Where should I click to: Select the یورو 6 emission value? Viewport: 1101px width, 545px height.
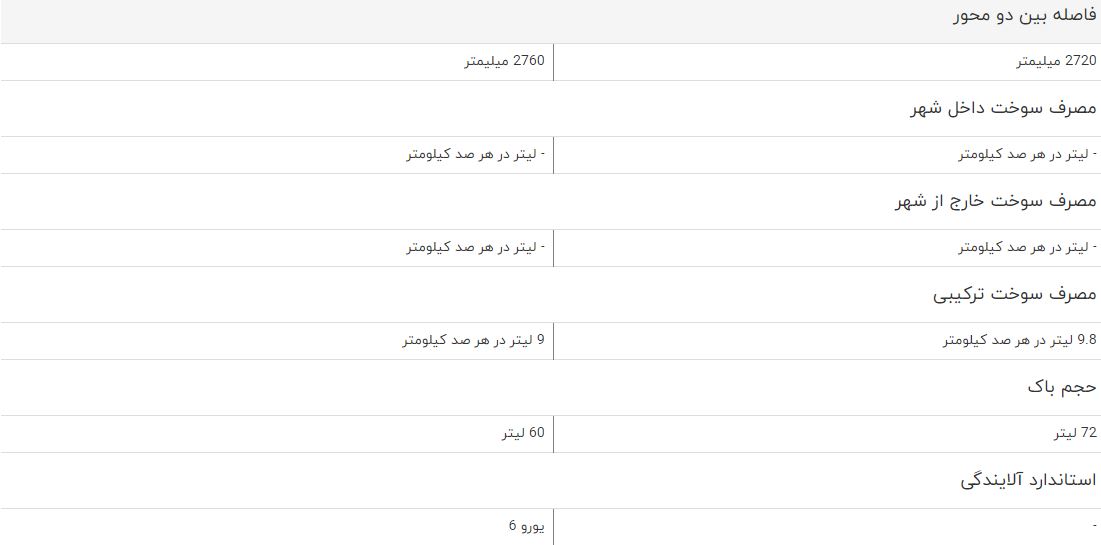[527, 527]
